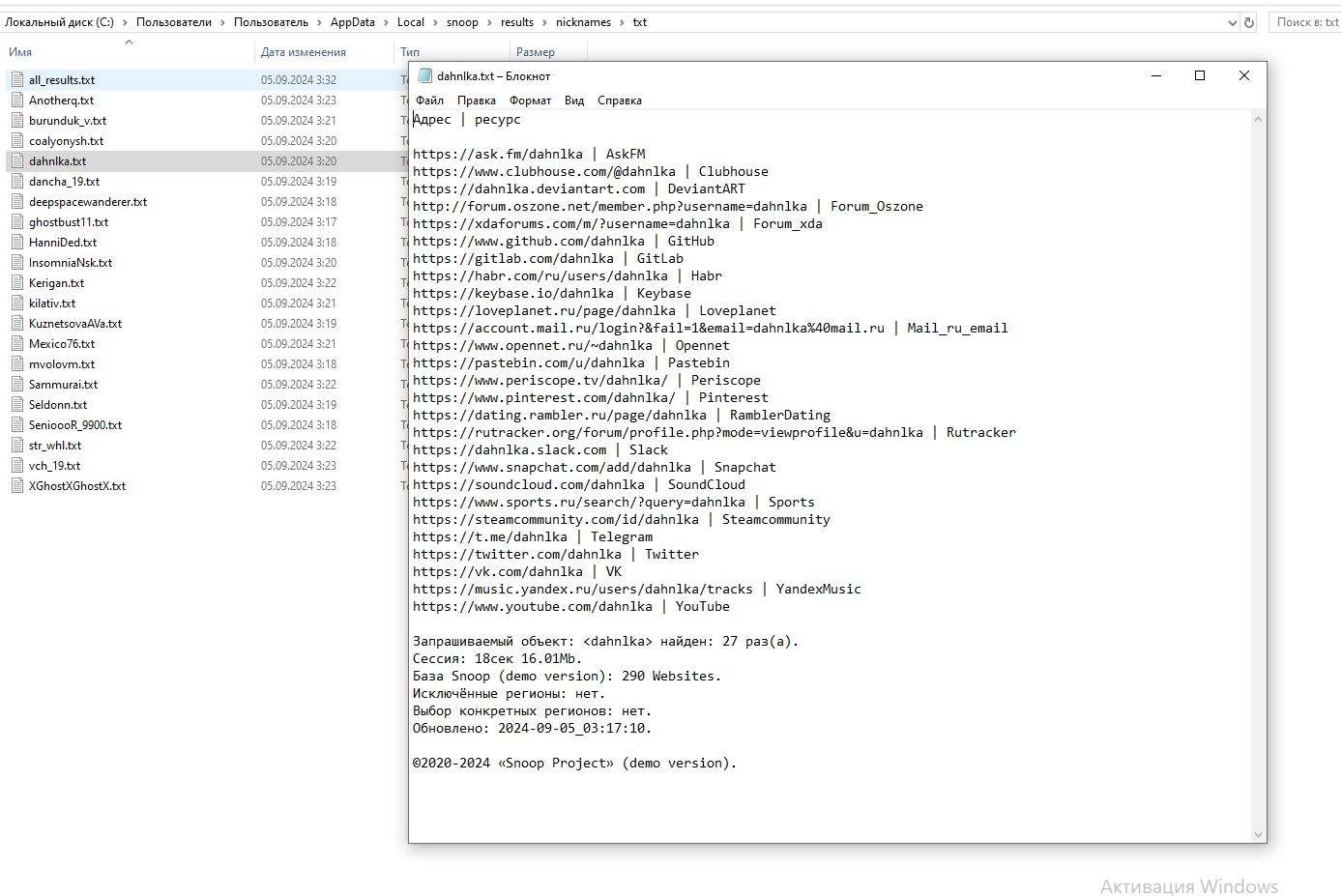This screenshot has height=896, width=1342.
Task: Click the deepspacewanderer.txt file icon
Action: [x=17, y=201]
